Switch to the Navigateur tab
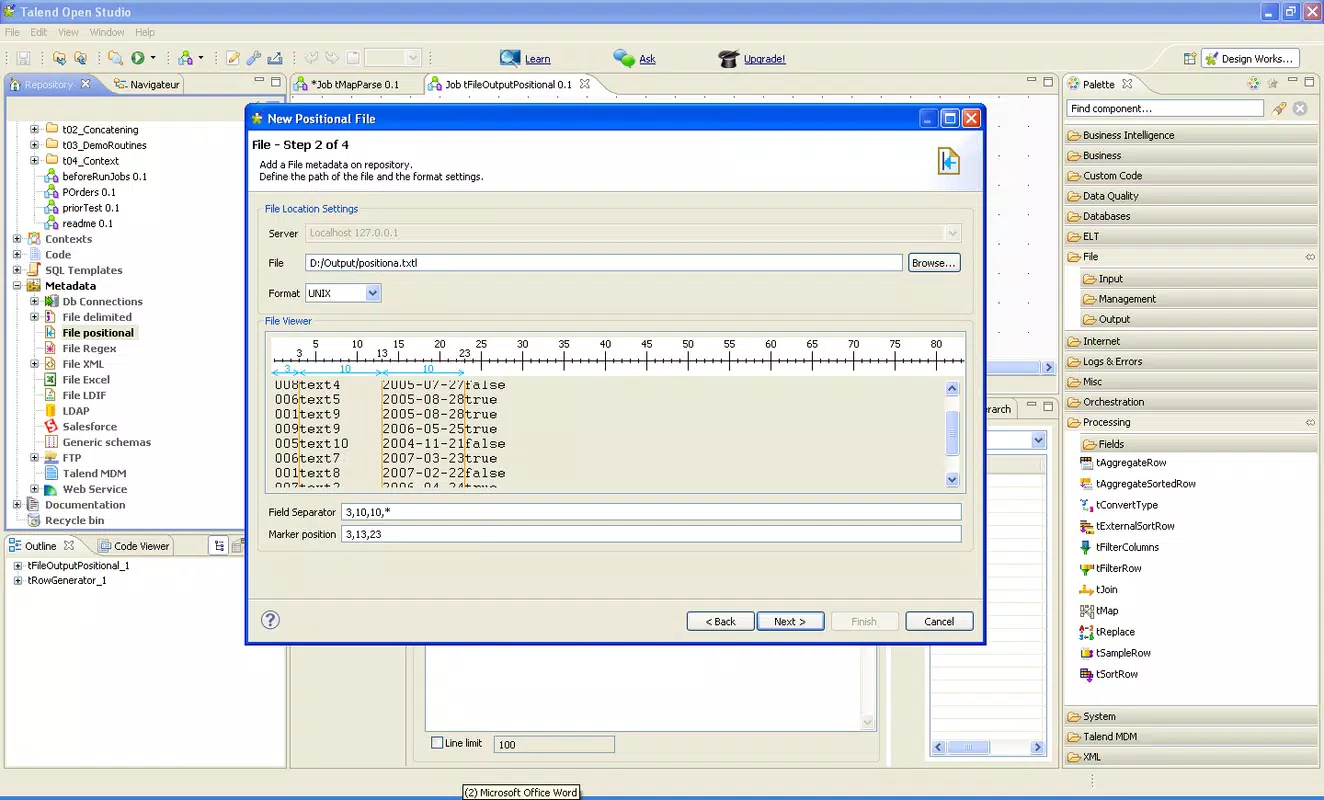 coord(147,84)
